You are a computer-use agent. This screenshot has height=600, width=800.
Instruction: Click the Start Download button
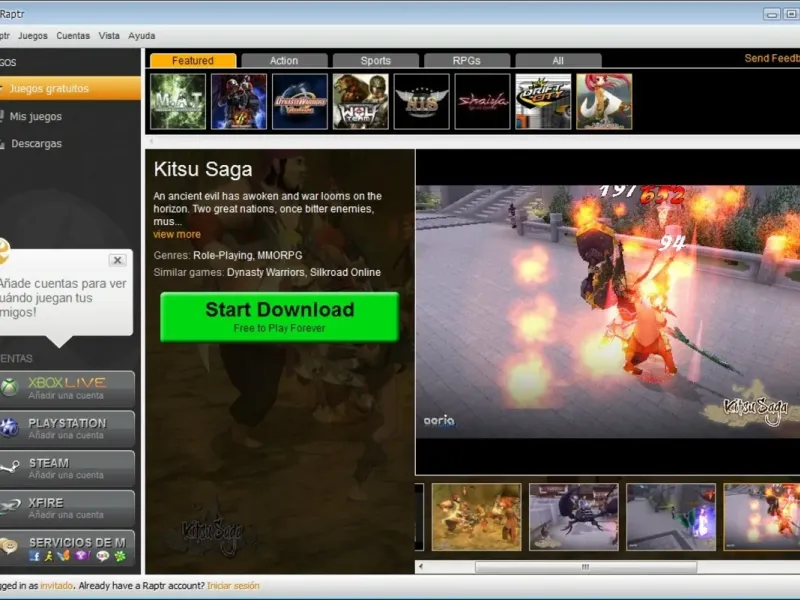click(280, 317)
